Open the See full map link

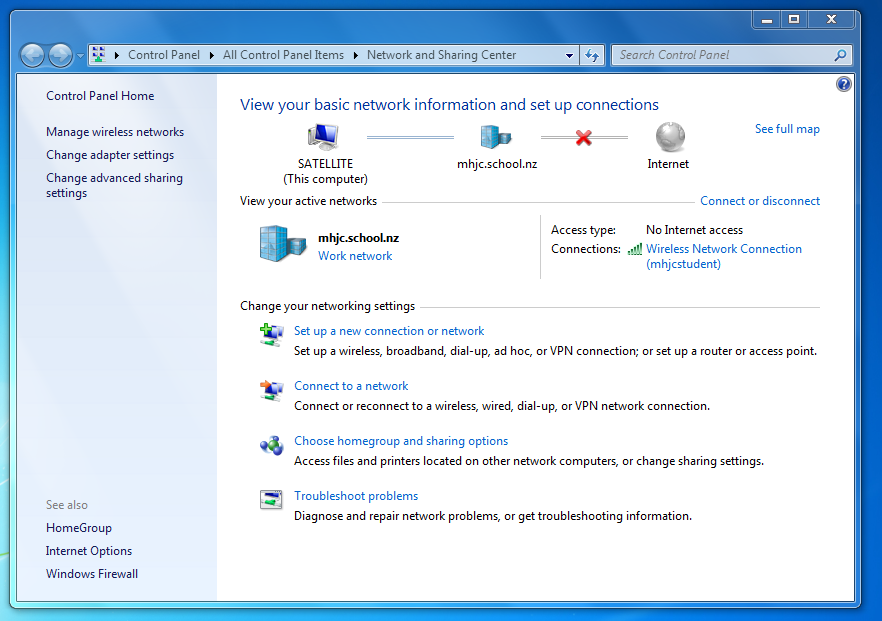click(x=787, y=129)
